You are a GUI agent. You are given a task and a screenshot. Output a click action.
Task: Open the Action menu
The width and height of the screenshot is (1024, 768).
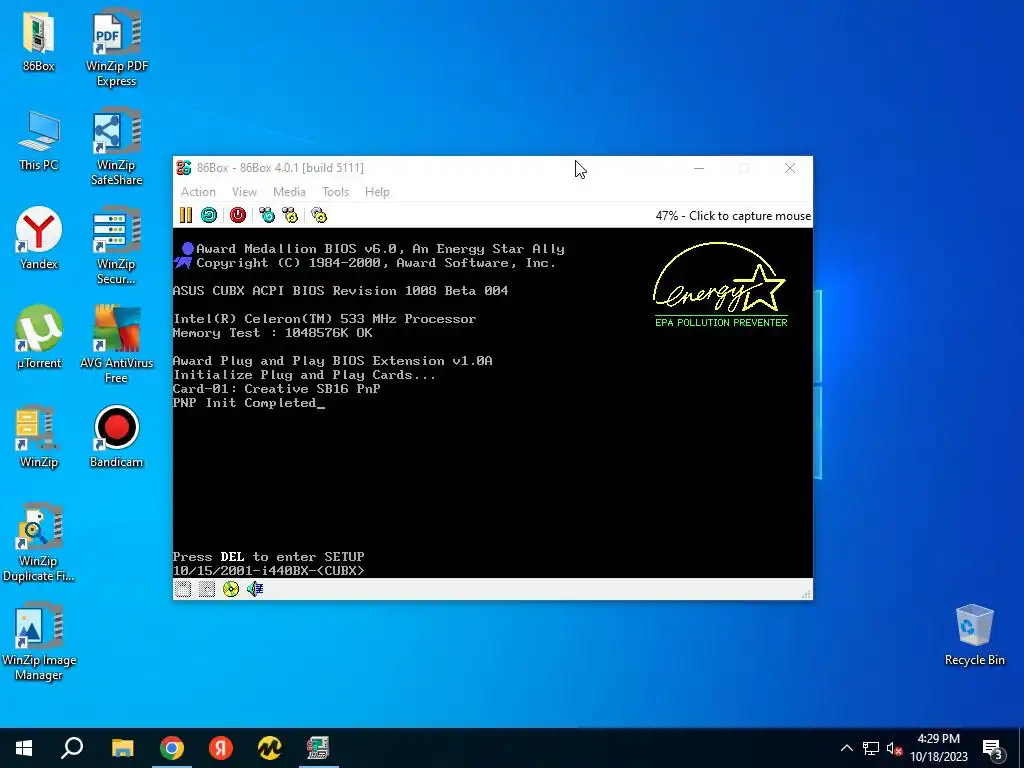[x=198, y=191]
